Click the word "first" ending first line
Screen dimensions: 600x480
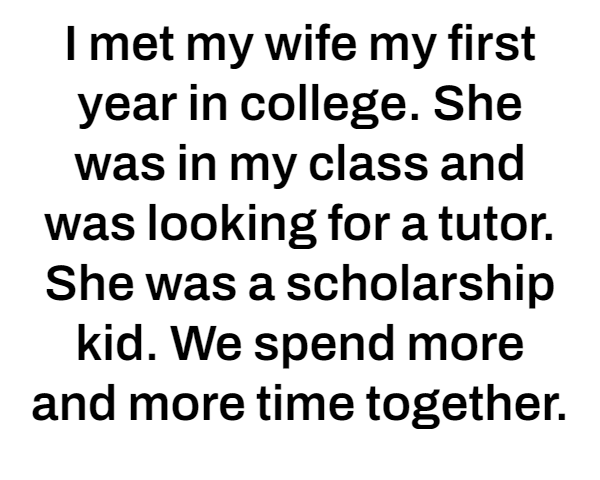tap(491, 43)
